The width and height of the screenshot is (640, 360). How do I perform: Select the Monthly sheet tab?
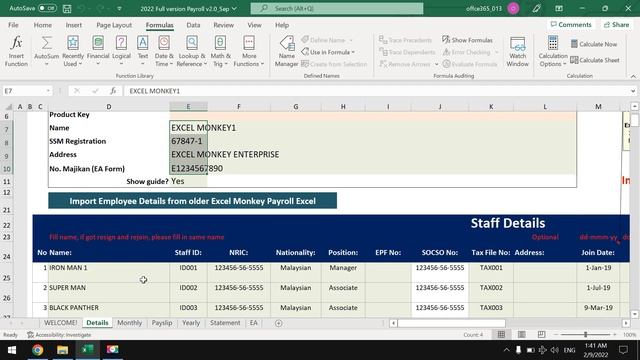click(x=129, y=322)
